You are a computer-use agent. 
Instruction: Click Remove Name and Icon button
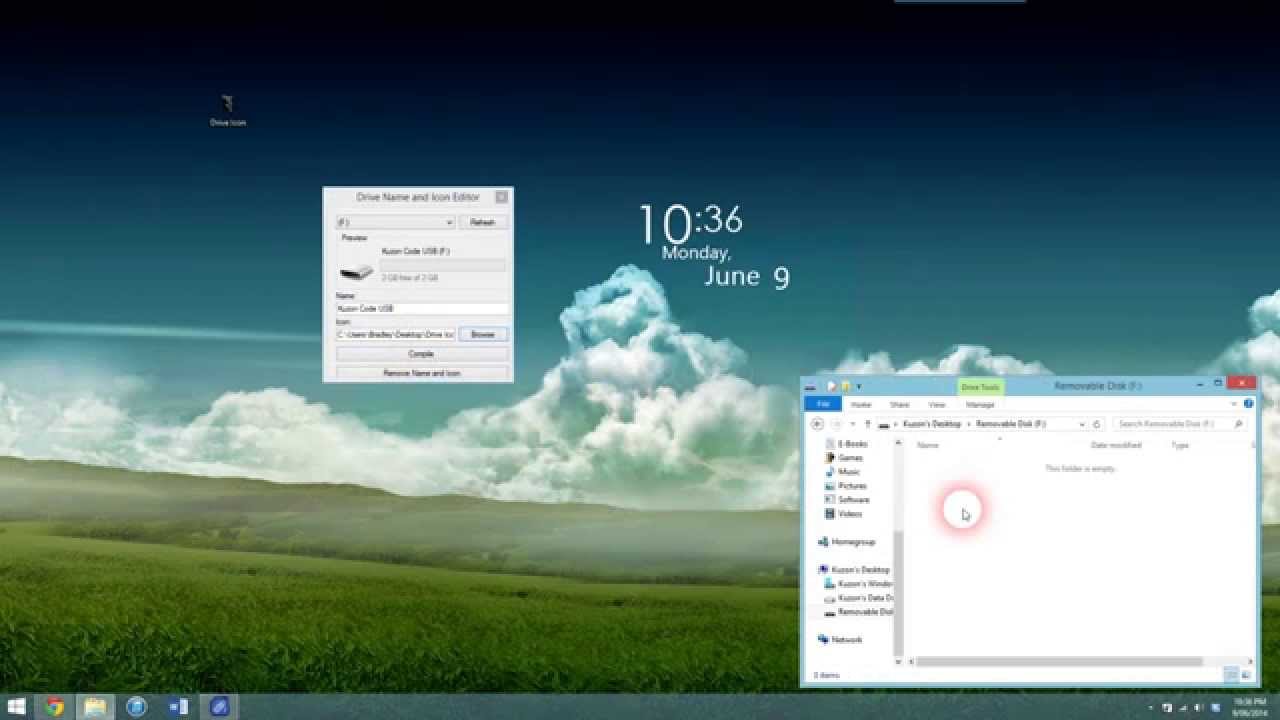422,373
